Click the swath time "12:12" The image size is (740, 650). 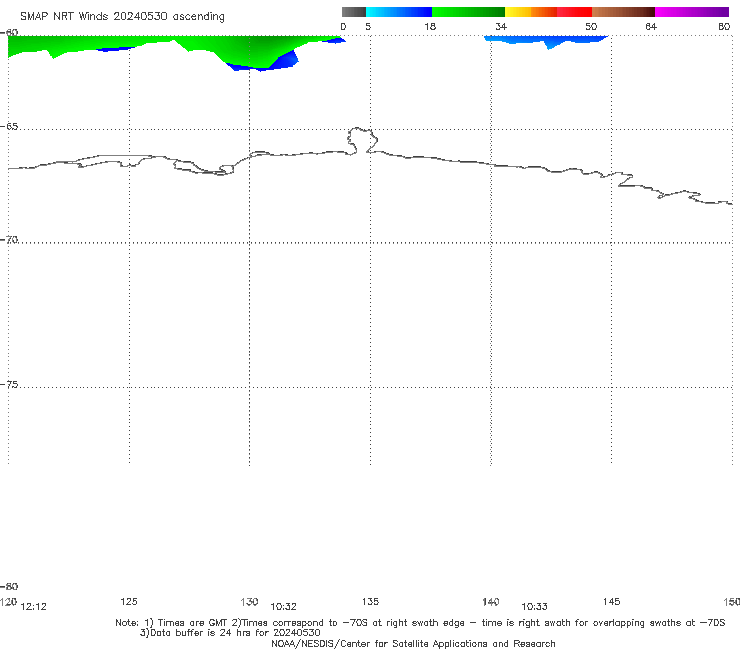[34, 607]
